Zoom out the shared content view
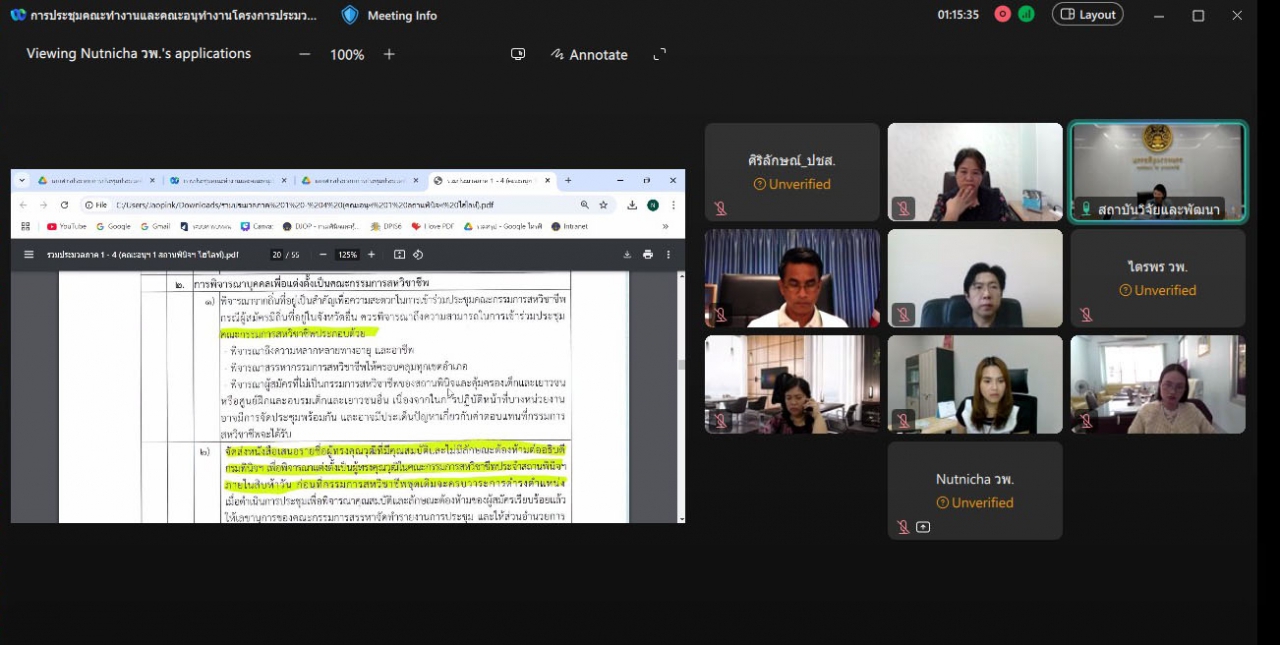 [305, 54]
